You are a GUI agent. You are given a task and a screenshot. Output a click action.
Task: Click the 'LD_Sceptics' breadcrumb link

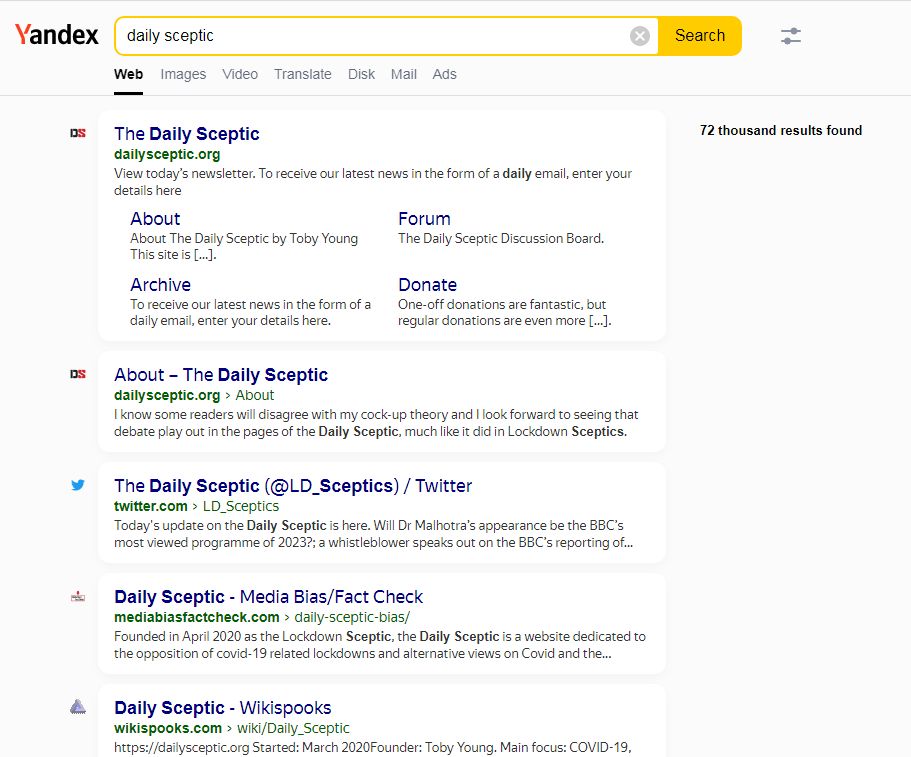pyautogui.click(x=241, y=507)
